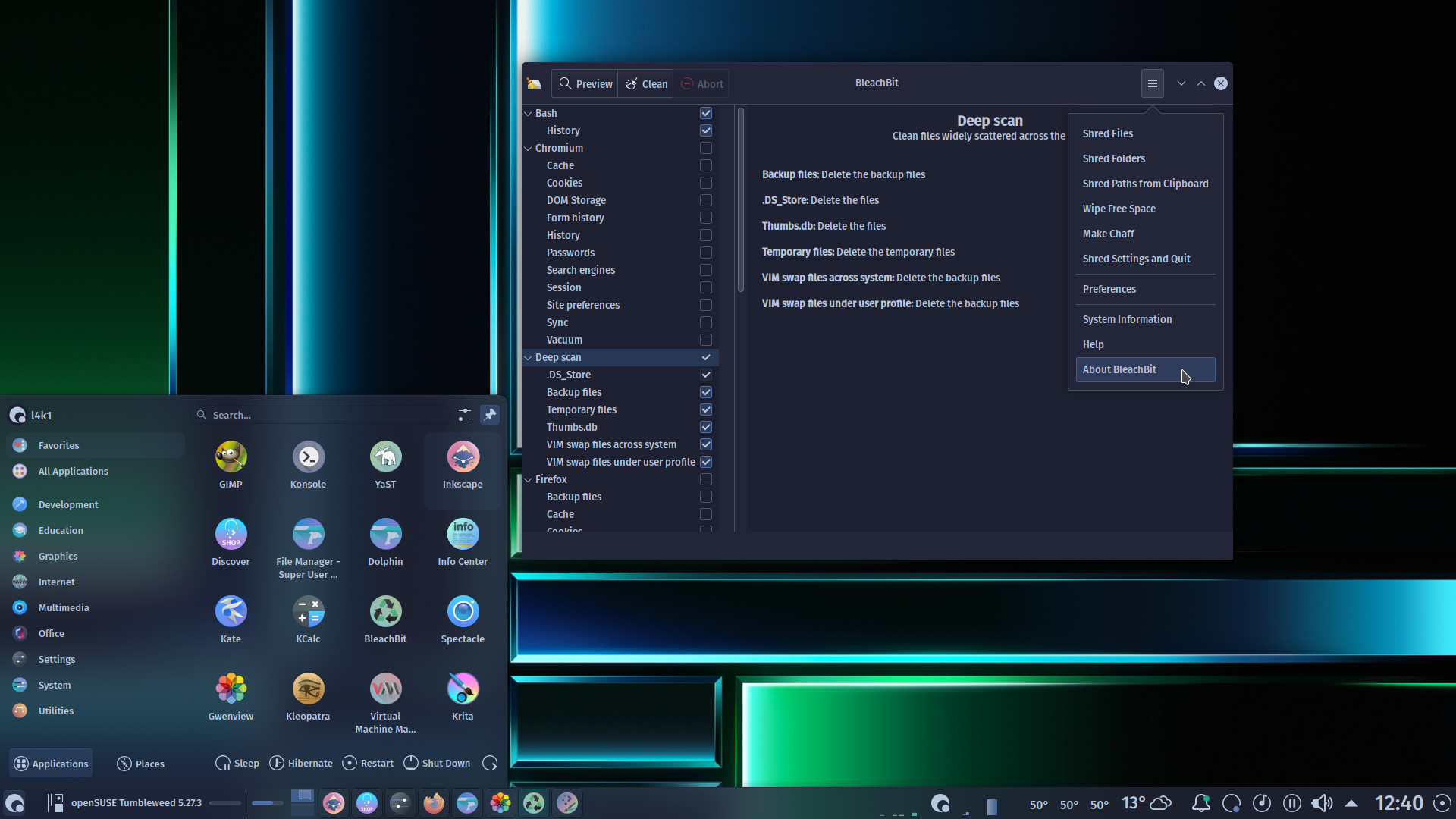Click the BleachBit cleaner list scrollbar
This screenshot has height=819, width=1456.
click(741, 200)
